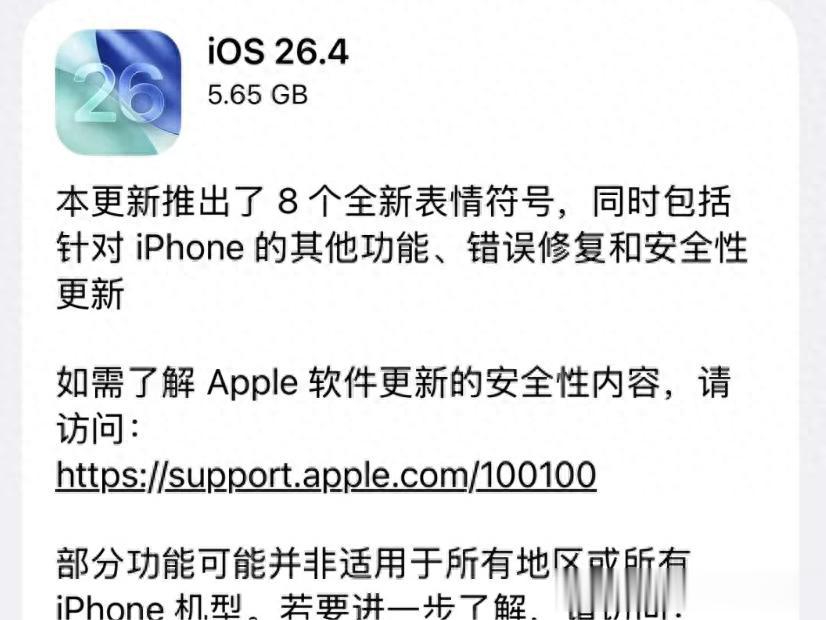Click the 100100 part of the URL

537,474
